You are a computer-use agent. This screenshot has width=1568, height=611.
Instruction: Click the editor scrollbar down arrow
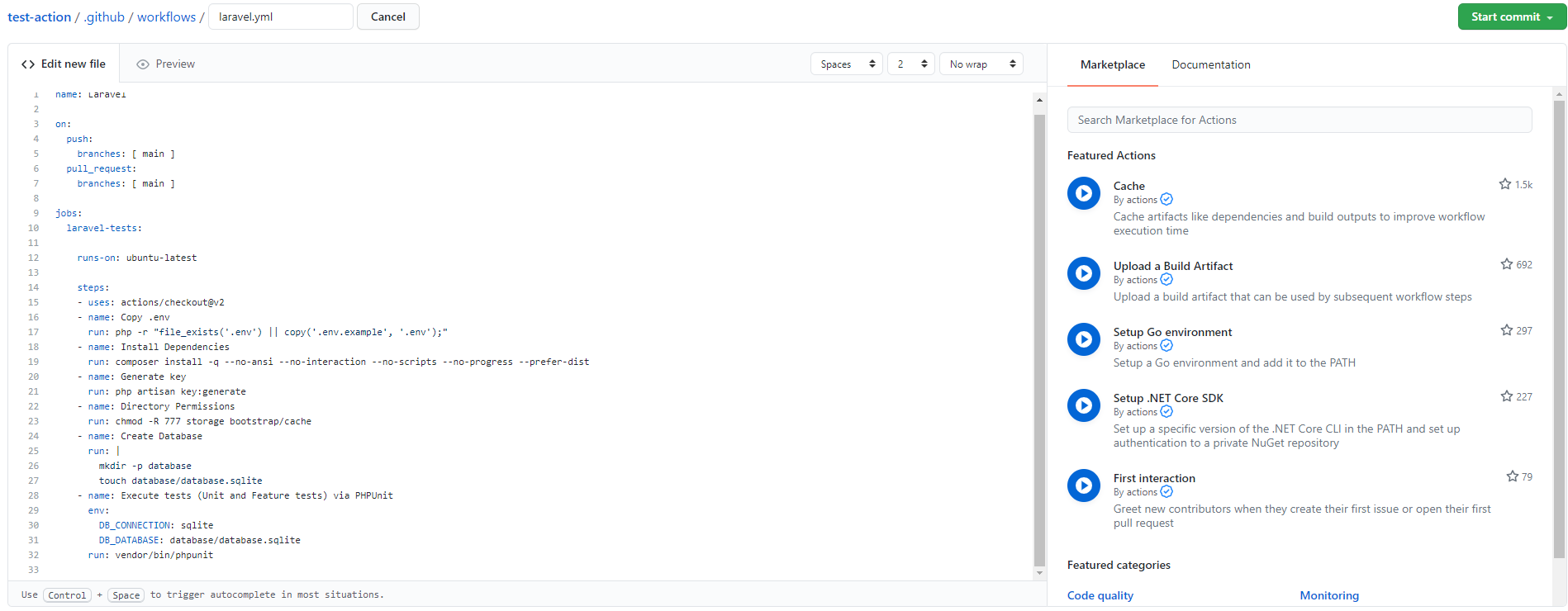[1039, 573]
